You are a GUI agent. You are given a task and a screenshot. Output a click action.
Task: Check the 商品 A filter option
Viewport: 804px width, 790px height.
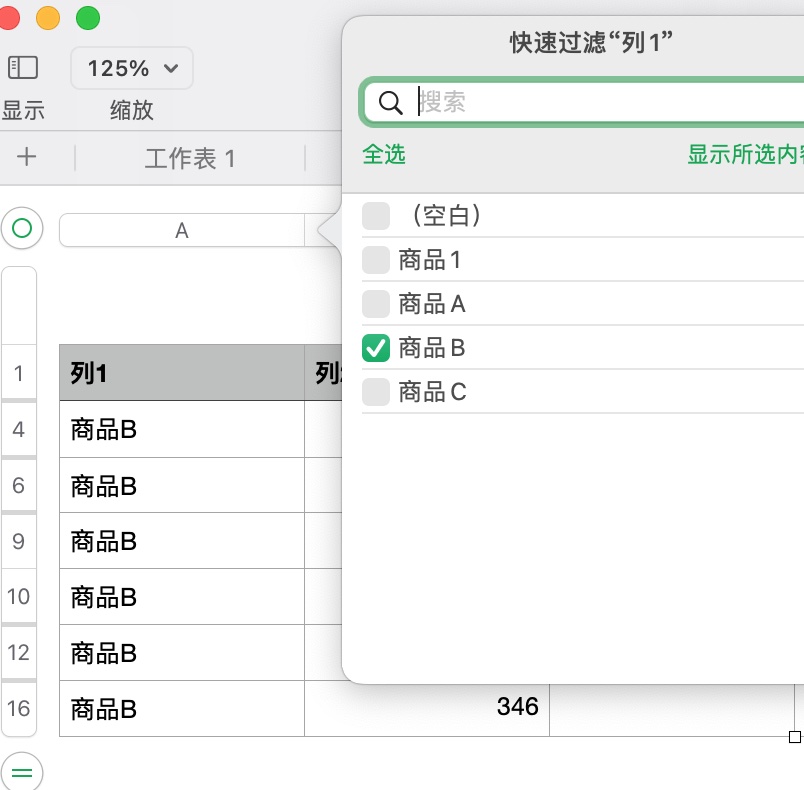pos(376,304)
